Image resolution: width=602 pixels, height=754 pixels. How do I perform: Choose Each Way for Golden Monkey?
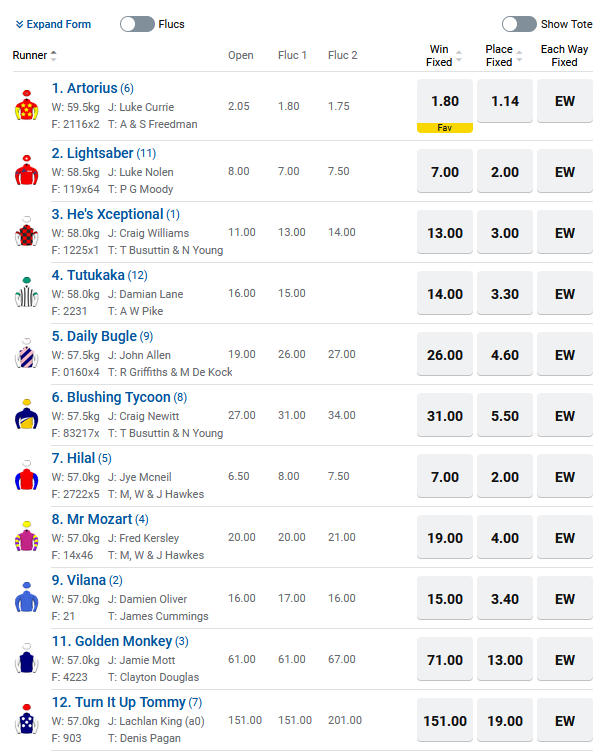click(565, 660)
